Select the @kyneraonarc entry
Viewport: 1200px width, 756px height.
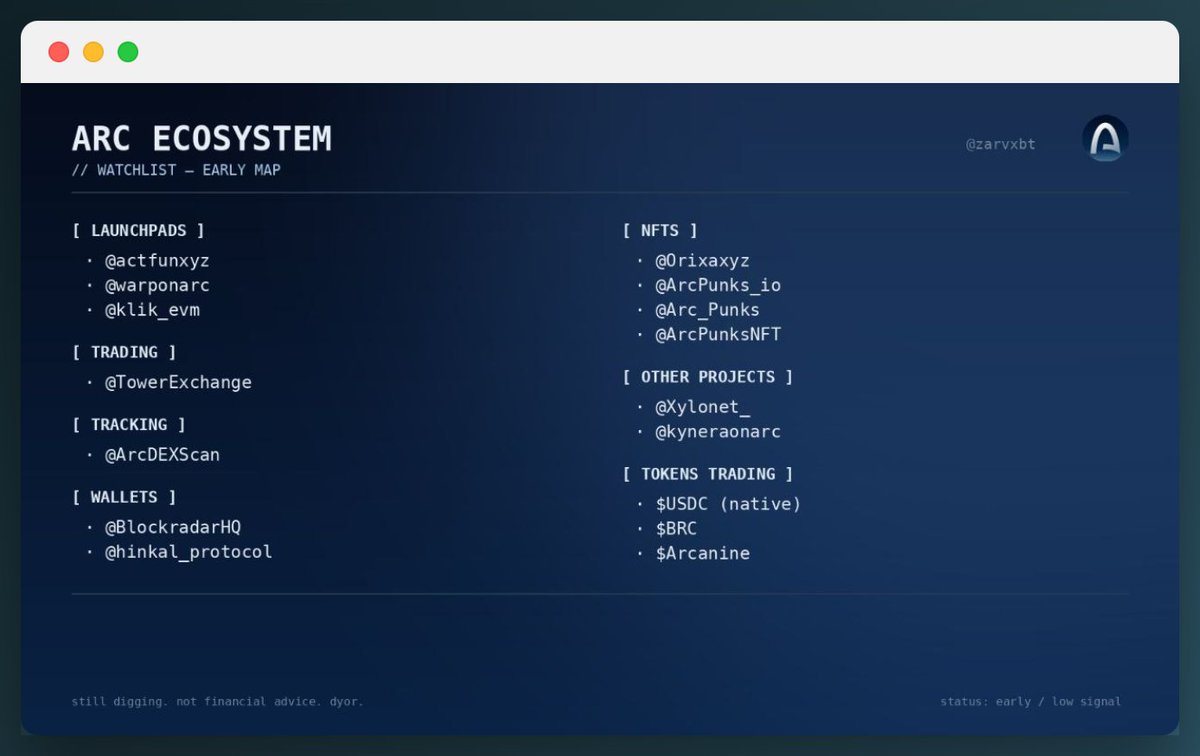point(718,432)
